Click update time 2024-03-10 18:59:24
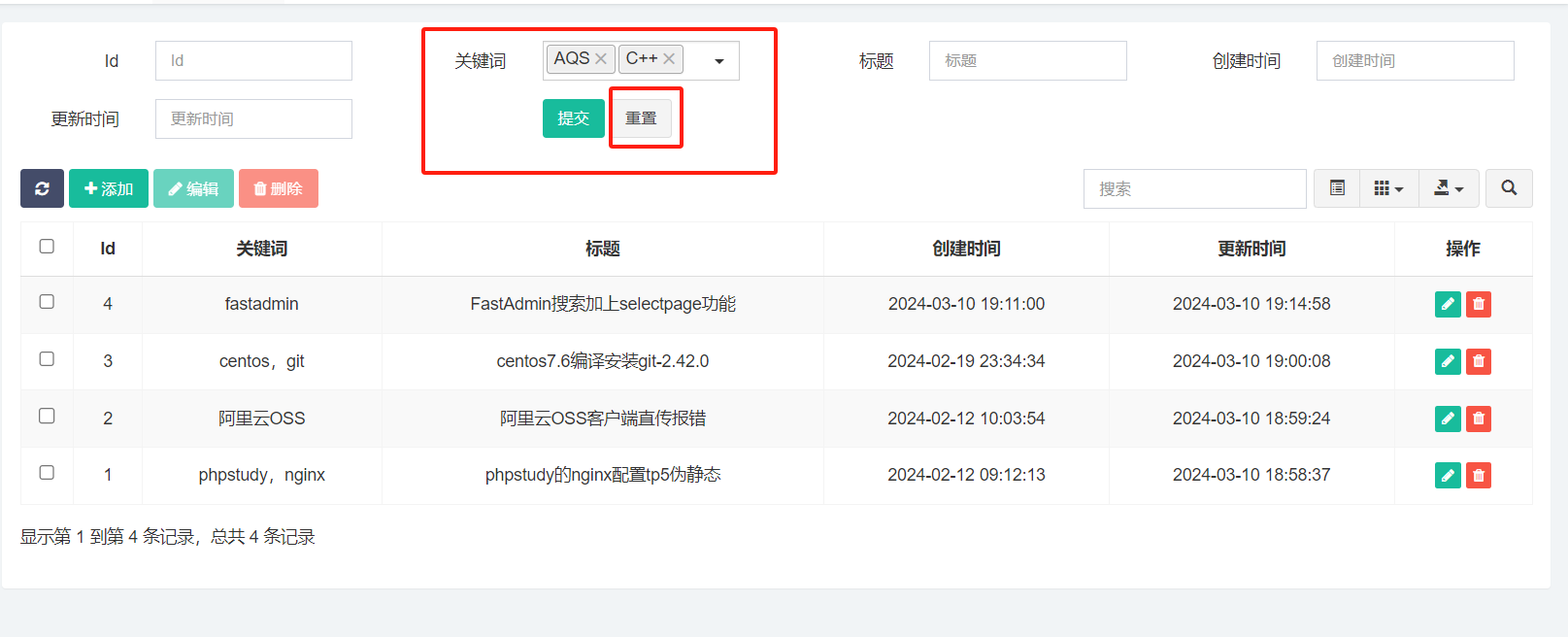The height and width of the screenshot is (637, 1568). coord(1251,419)
